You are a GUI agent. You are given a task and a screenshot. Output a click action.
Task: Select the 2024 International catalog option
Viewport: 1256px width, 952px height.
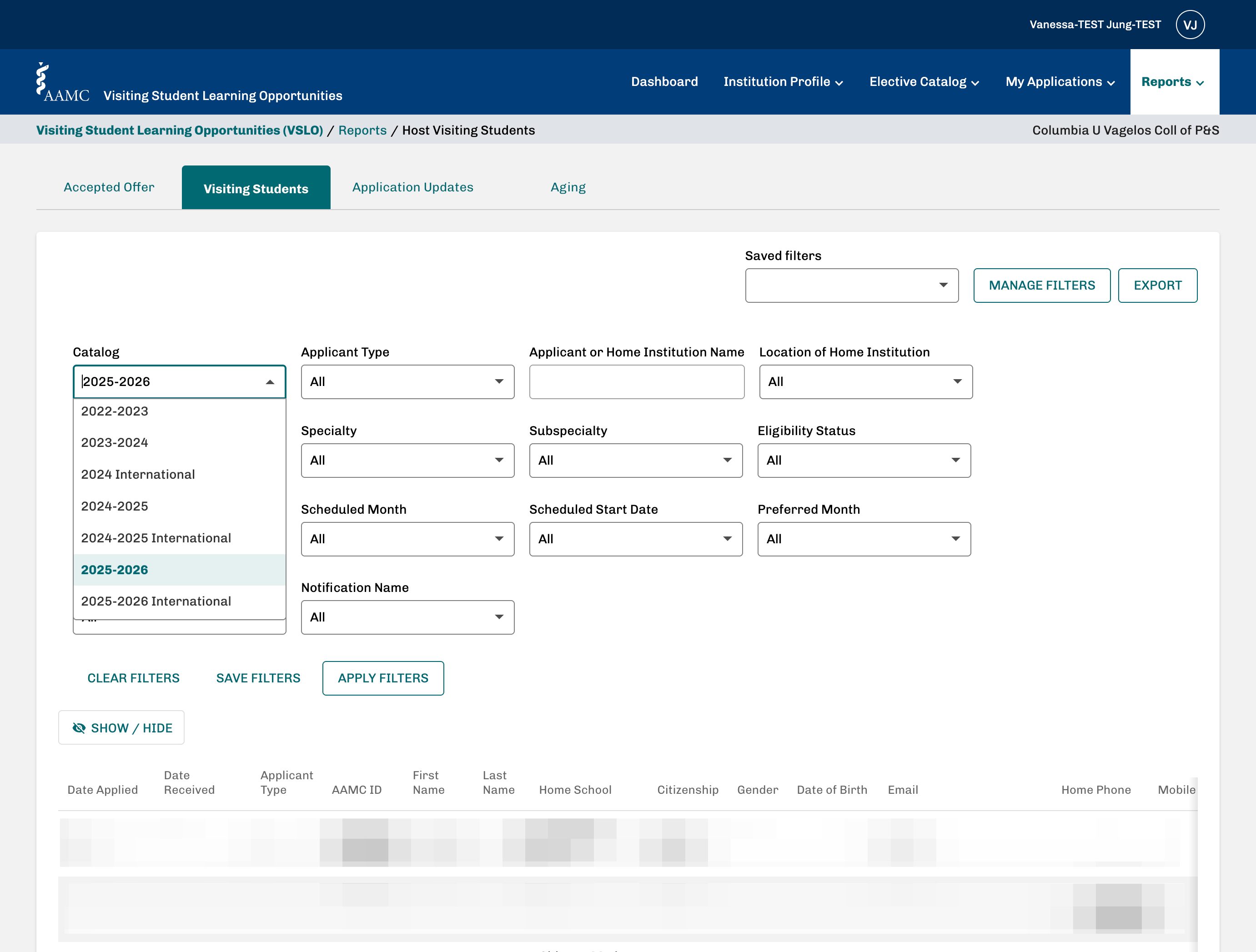point(180,474)
